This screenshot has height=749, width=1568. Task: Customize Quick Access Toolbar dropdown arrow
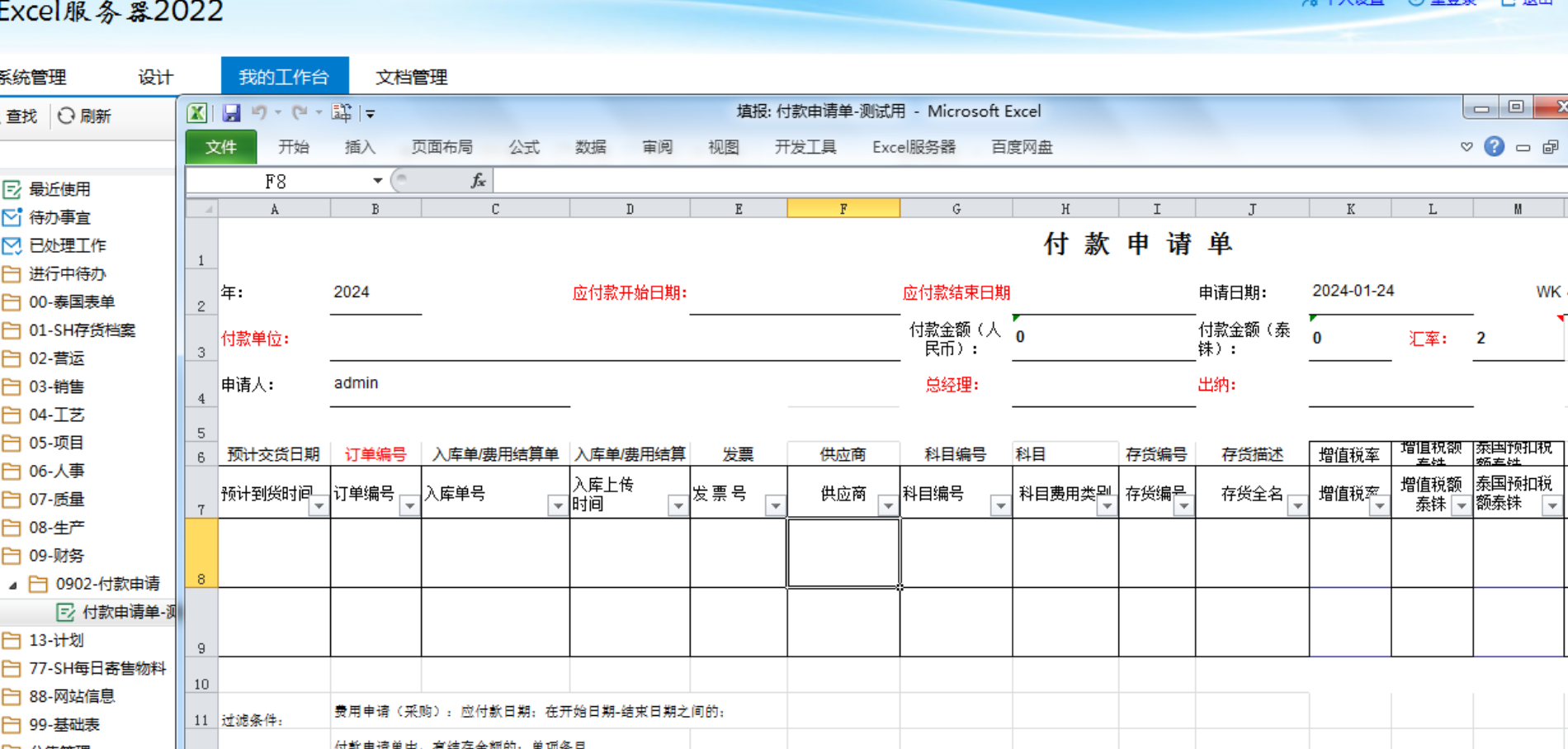click(x=371, y=114)
